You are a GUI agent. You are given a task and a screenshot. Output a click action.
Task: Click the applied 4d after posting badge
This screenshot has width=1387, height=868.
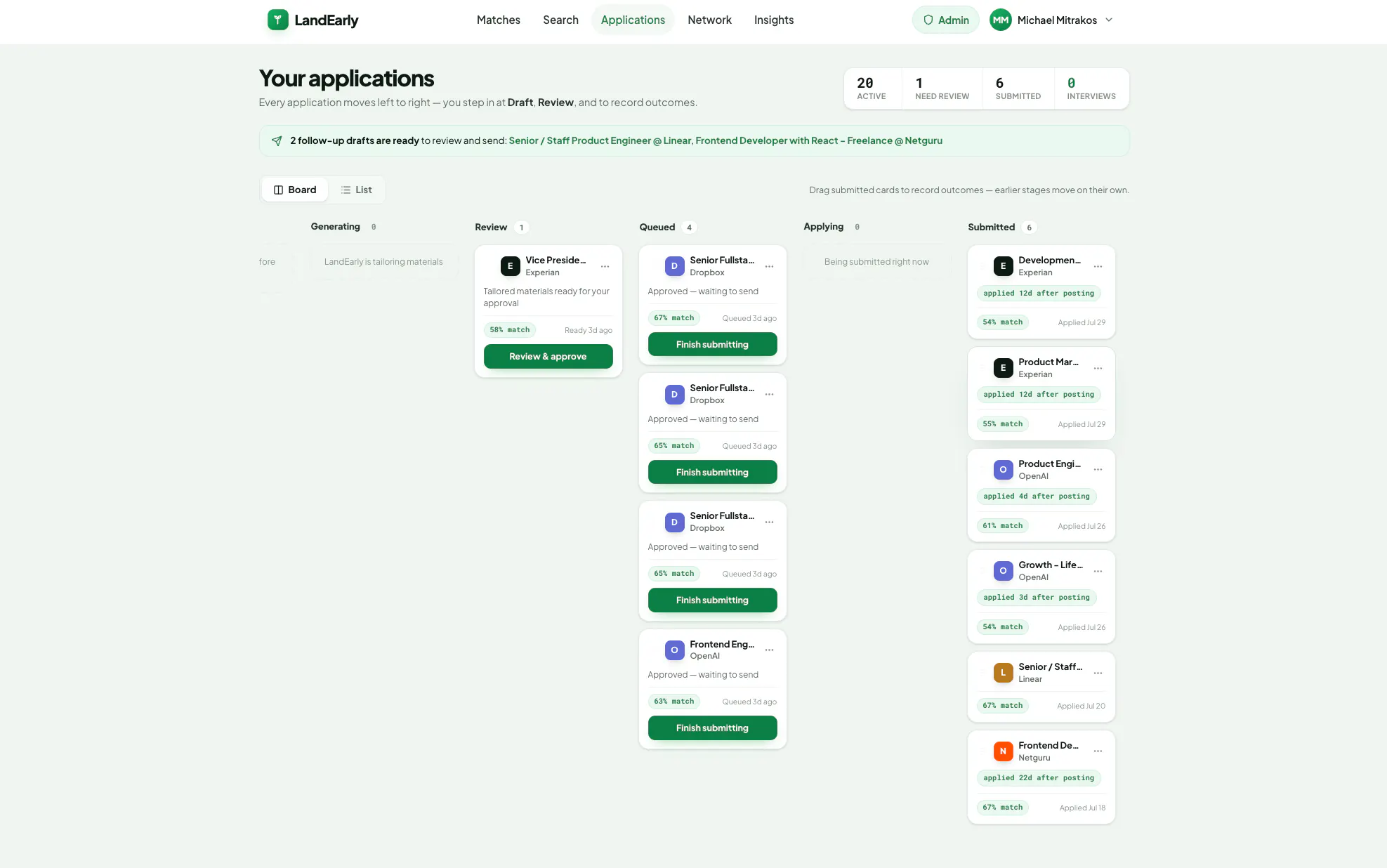pos(1037,497)
